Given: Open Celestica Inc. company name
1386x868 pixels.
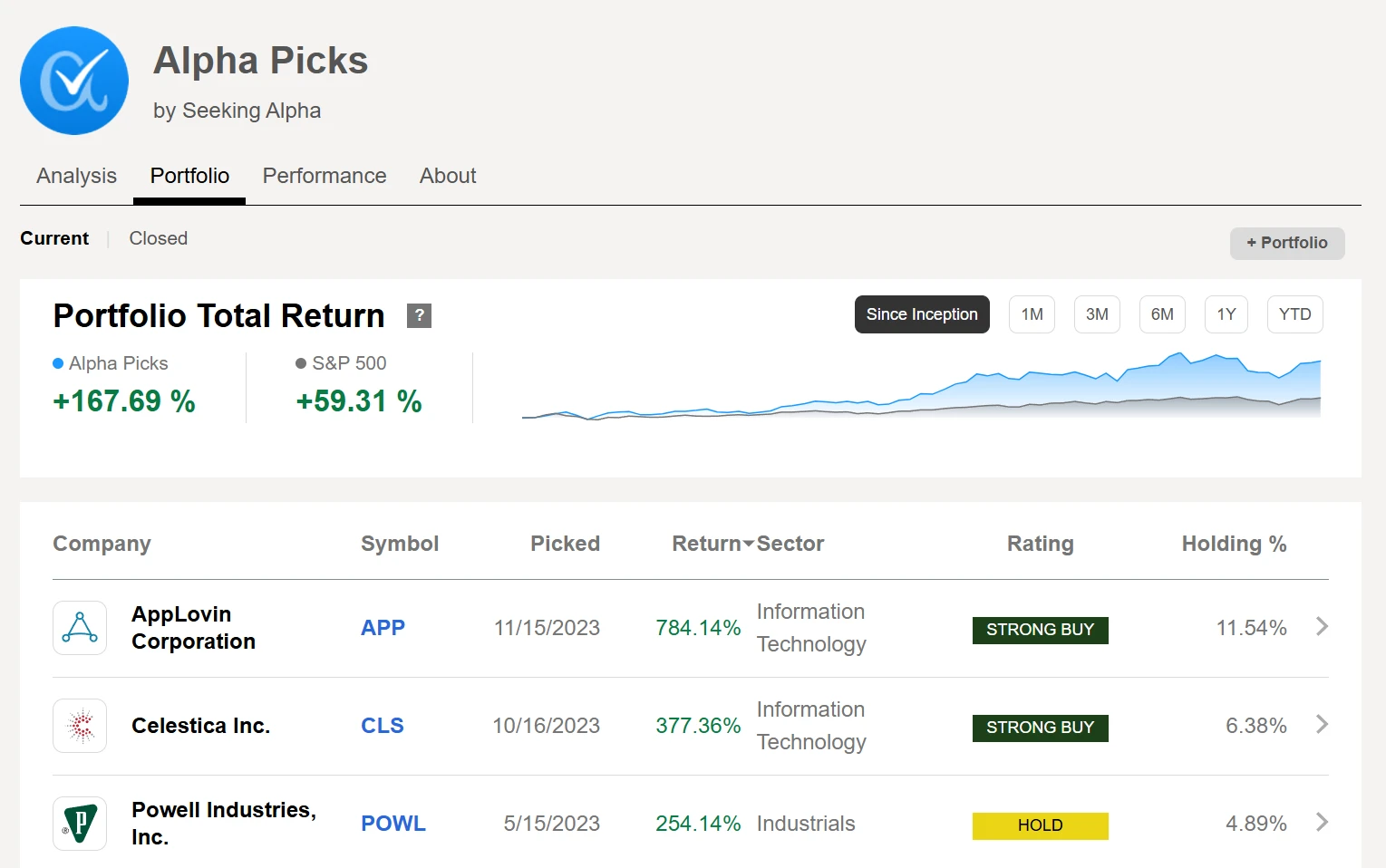Looking at the screenshot, I should coord(200,726).
